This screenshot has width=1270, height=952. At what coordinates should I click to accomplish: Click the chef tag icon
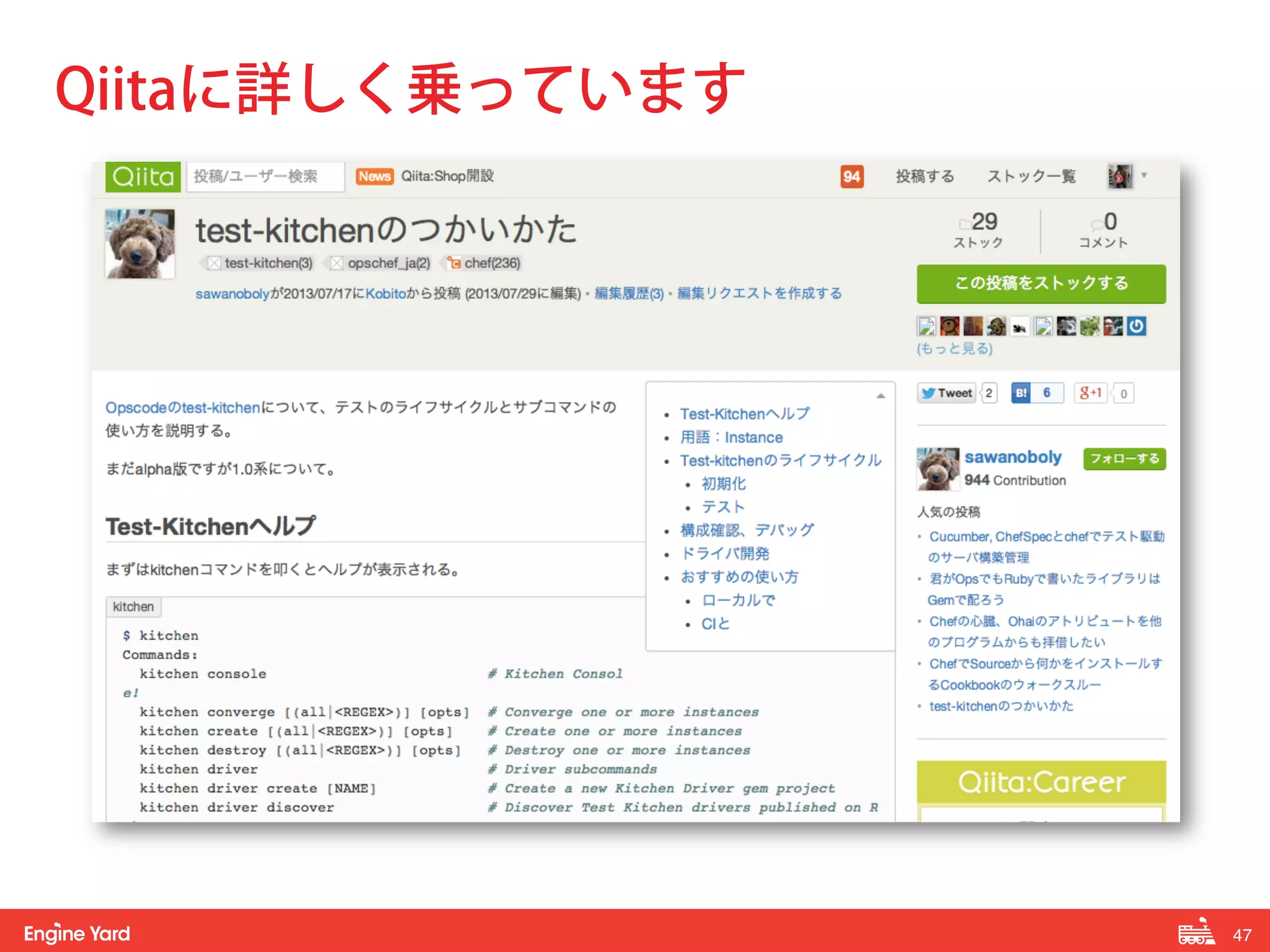point(455,263)
